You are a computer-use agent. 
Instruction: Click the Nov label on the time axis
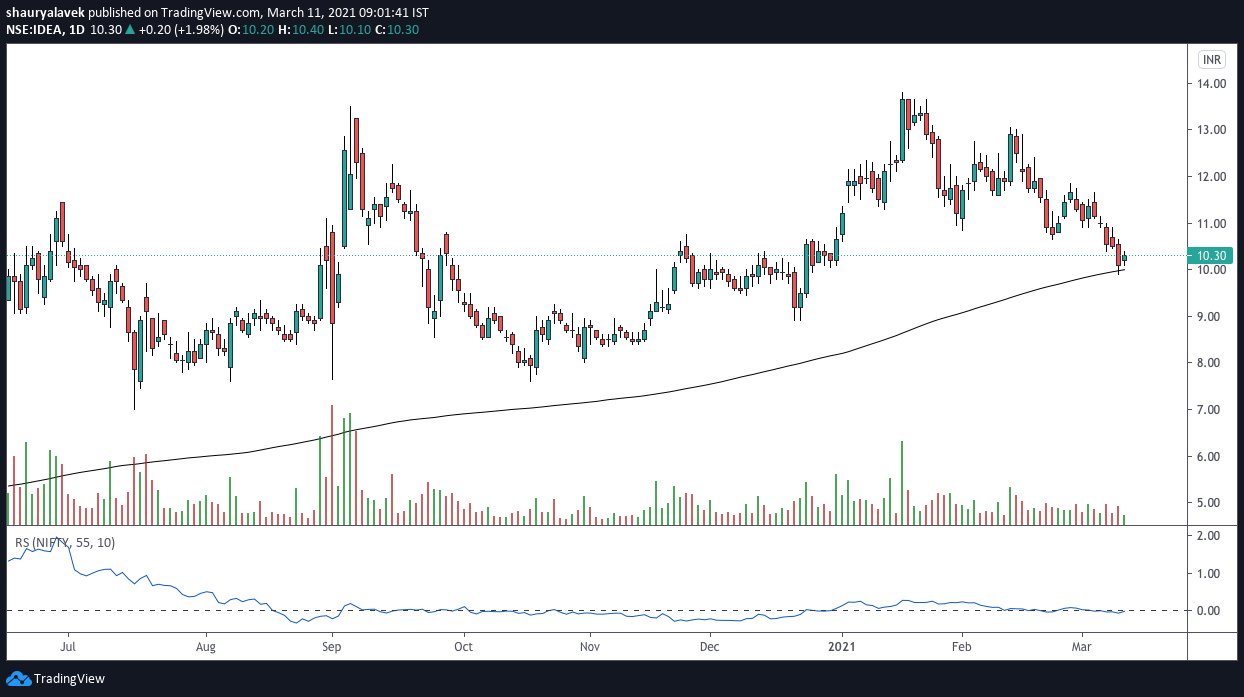[590, 646]
